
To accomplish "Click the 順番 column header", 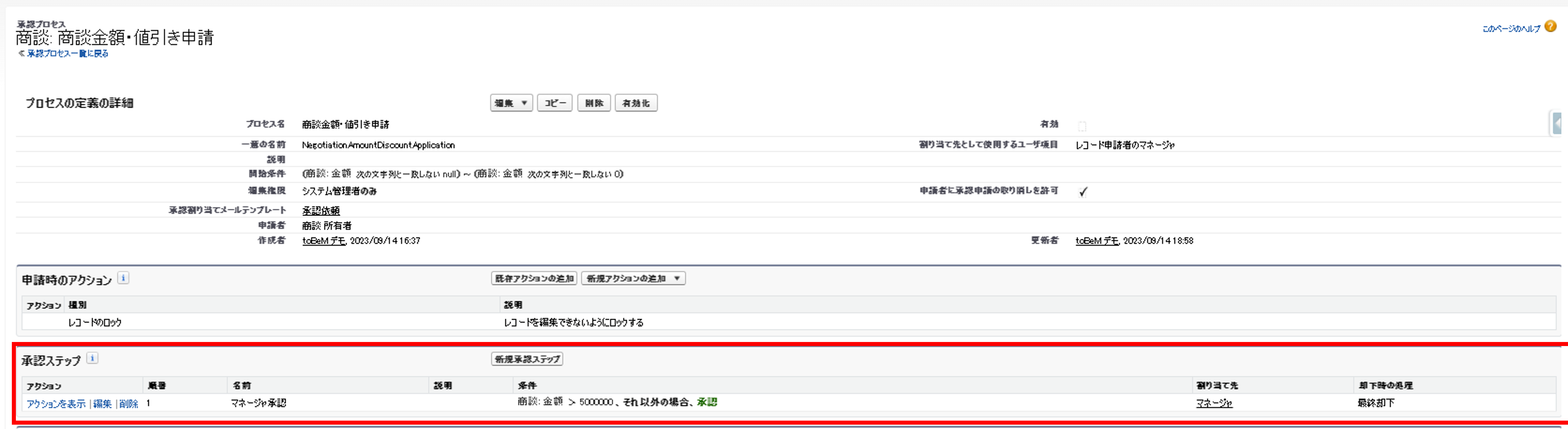I will point(157,386).
